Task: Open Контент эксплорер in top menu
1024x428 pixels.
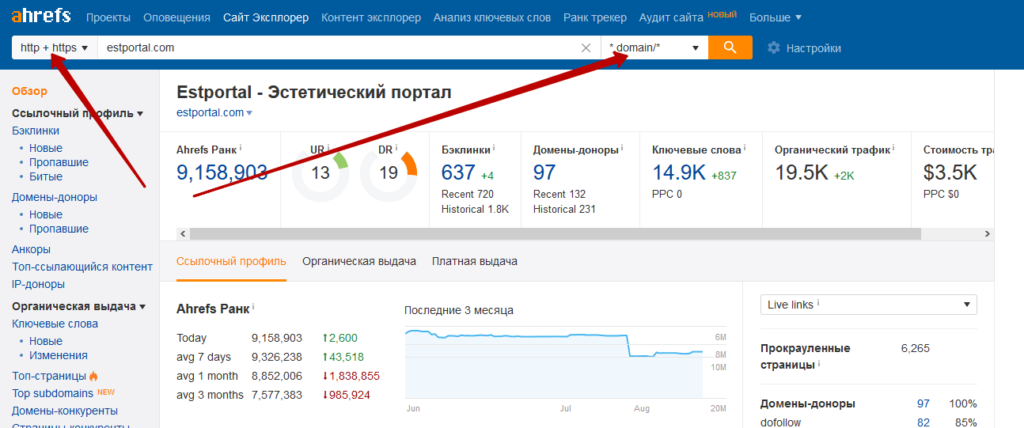Action: click(x=370, y=18)
